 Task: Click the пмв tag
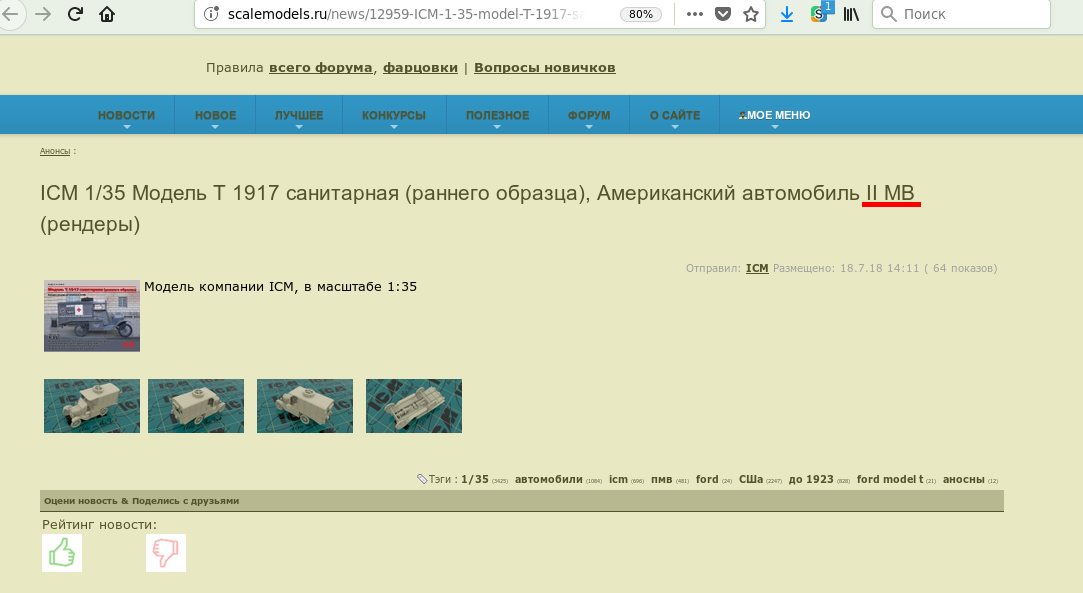661,479
